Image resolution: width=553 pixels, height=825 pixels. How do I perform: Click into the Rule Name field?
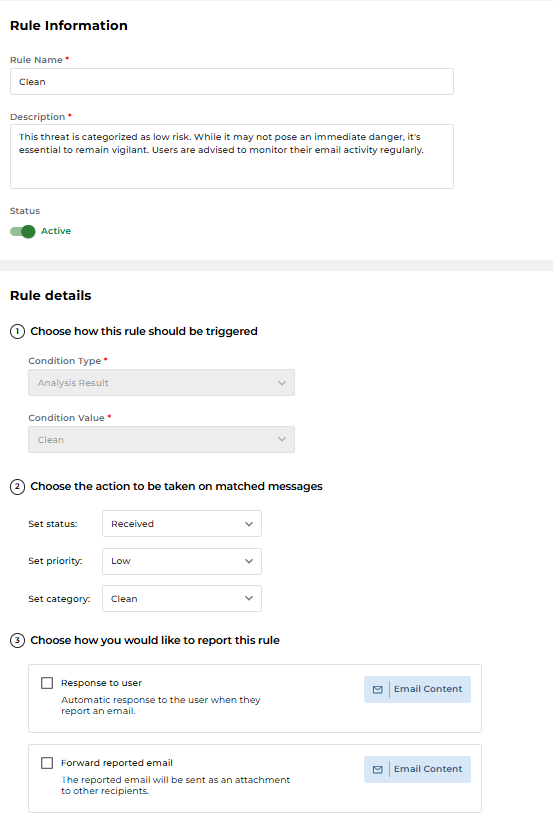[232, 82]
